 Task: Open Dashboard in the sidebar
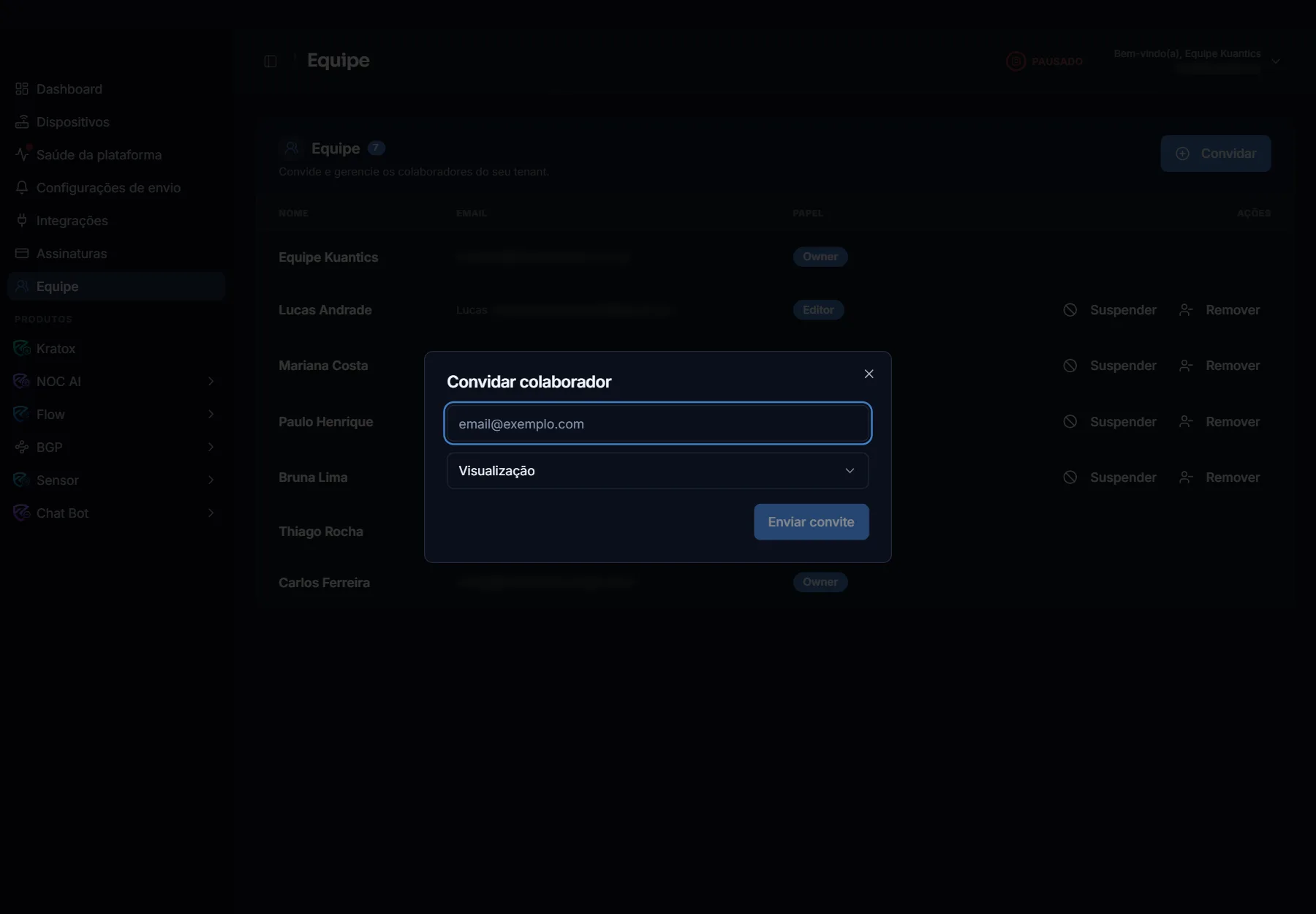tap(116, 89)
